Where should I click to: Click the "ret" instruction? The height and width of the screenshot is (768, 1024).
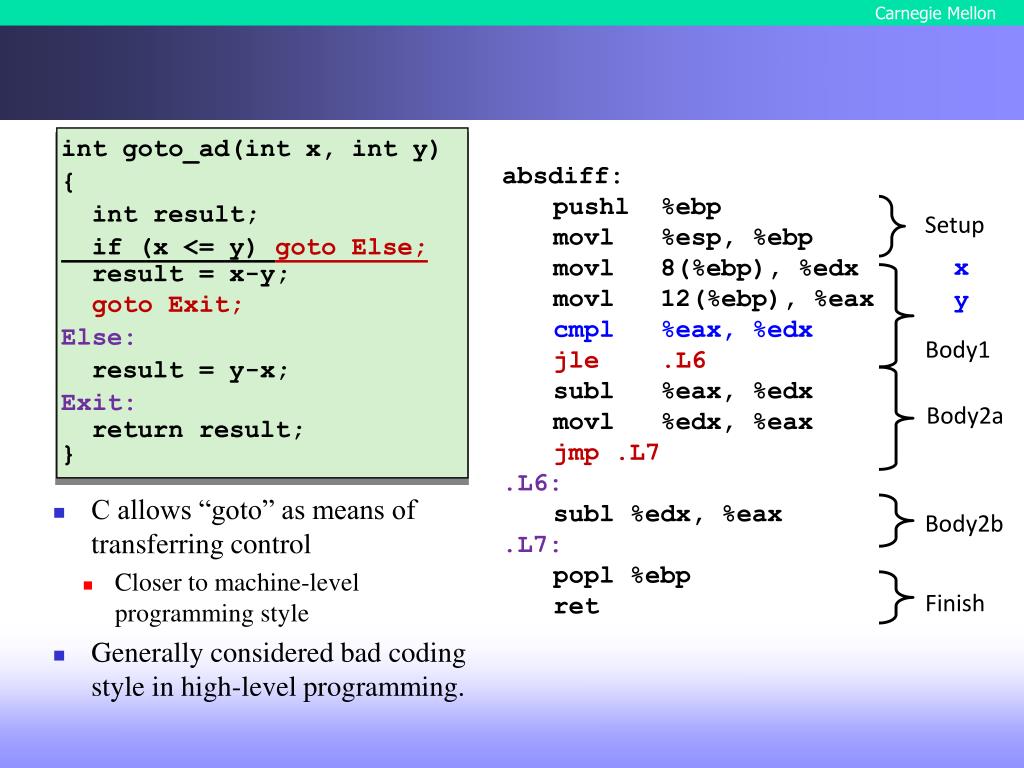click(576, 606)
